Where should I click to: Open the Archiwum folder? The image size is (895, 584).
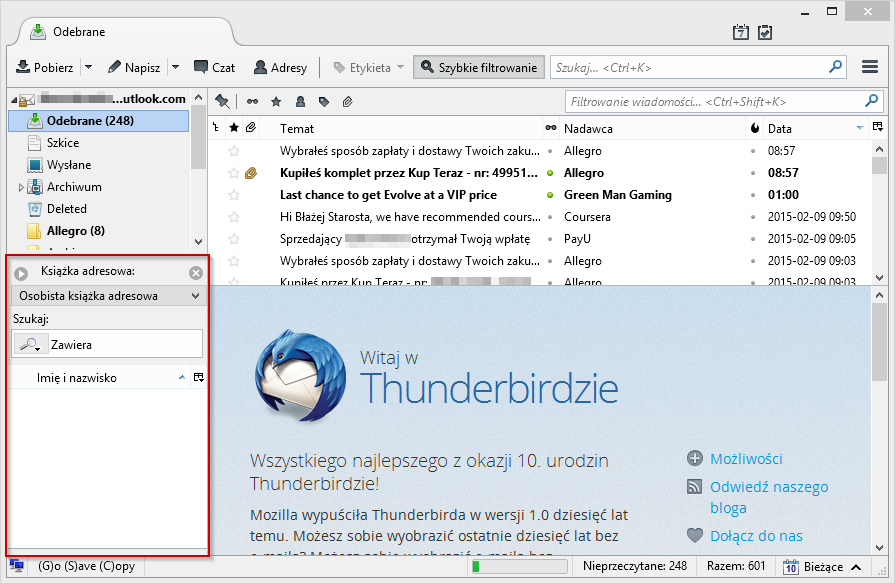pos(74,187)
